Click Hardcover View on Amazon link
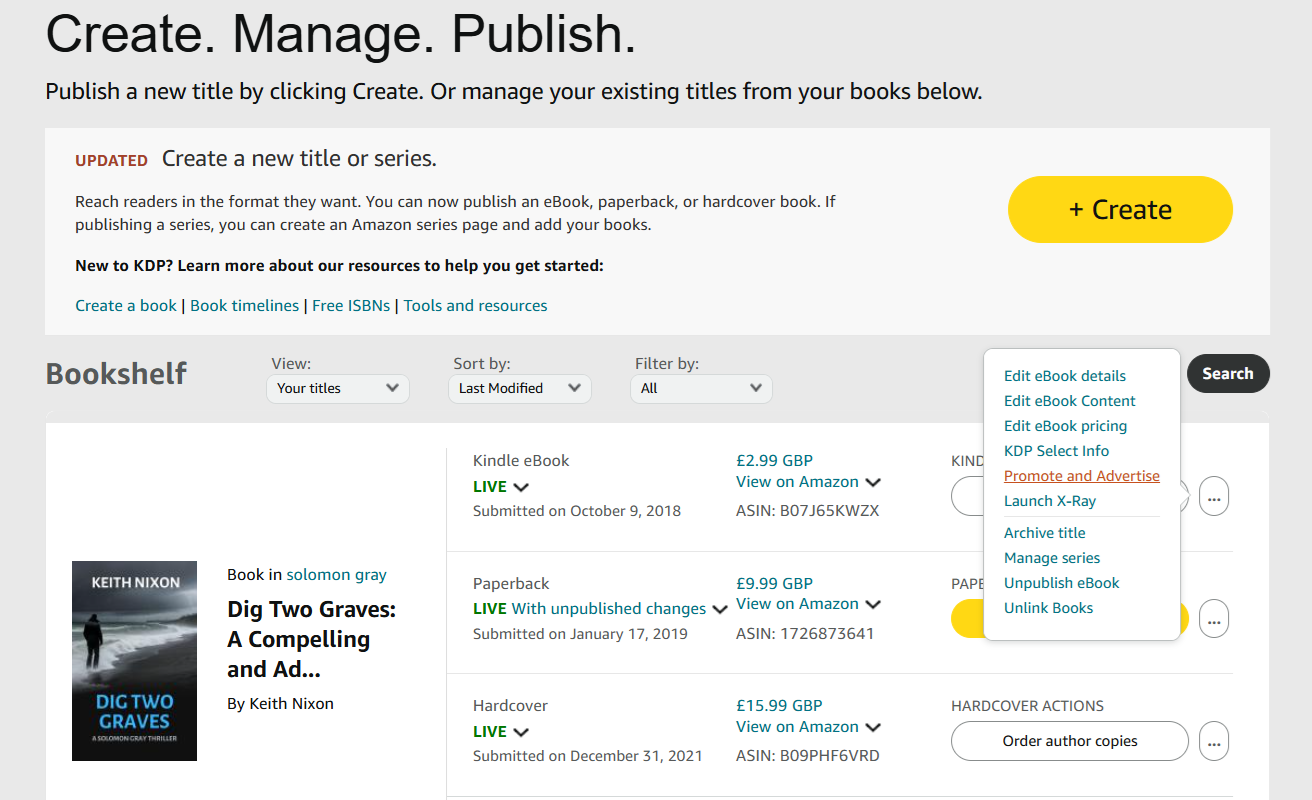 [797, 727]
